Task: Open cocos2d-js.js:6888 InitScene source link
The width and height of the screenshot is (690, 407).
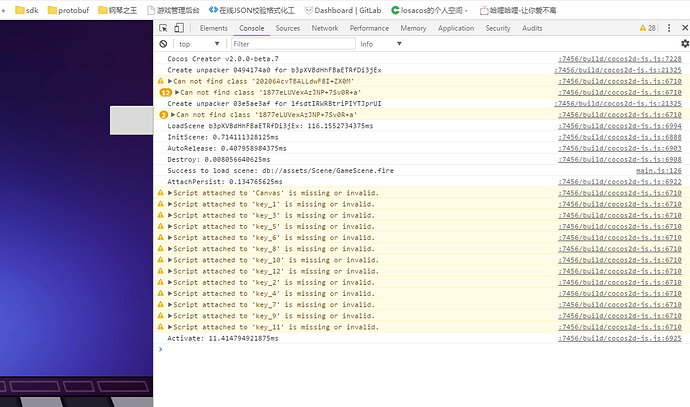Action: click(620, 137)
